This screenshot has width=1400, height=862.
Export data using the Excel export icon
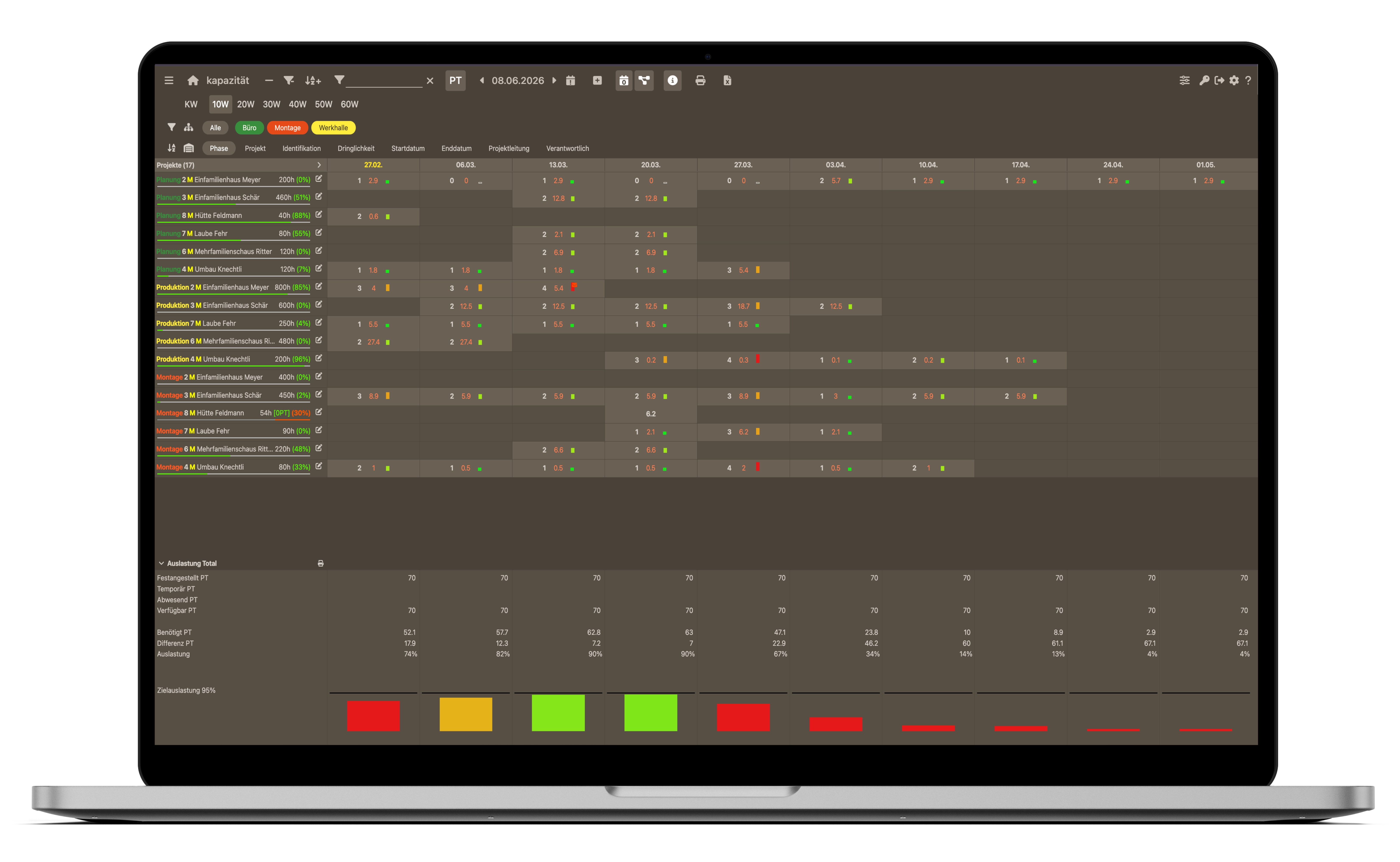click(x=728, y=80)
